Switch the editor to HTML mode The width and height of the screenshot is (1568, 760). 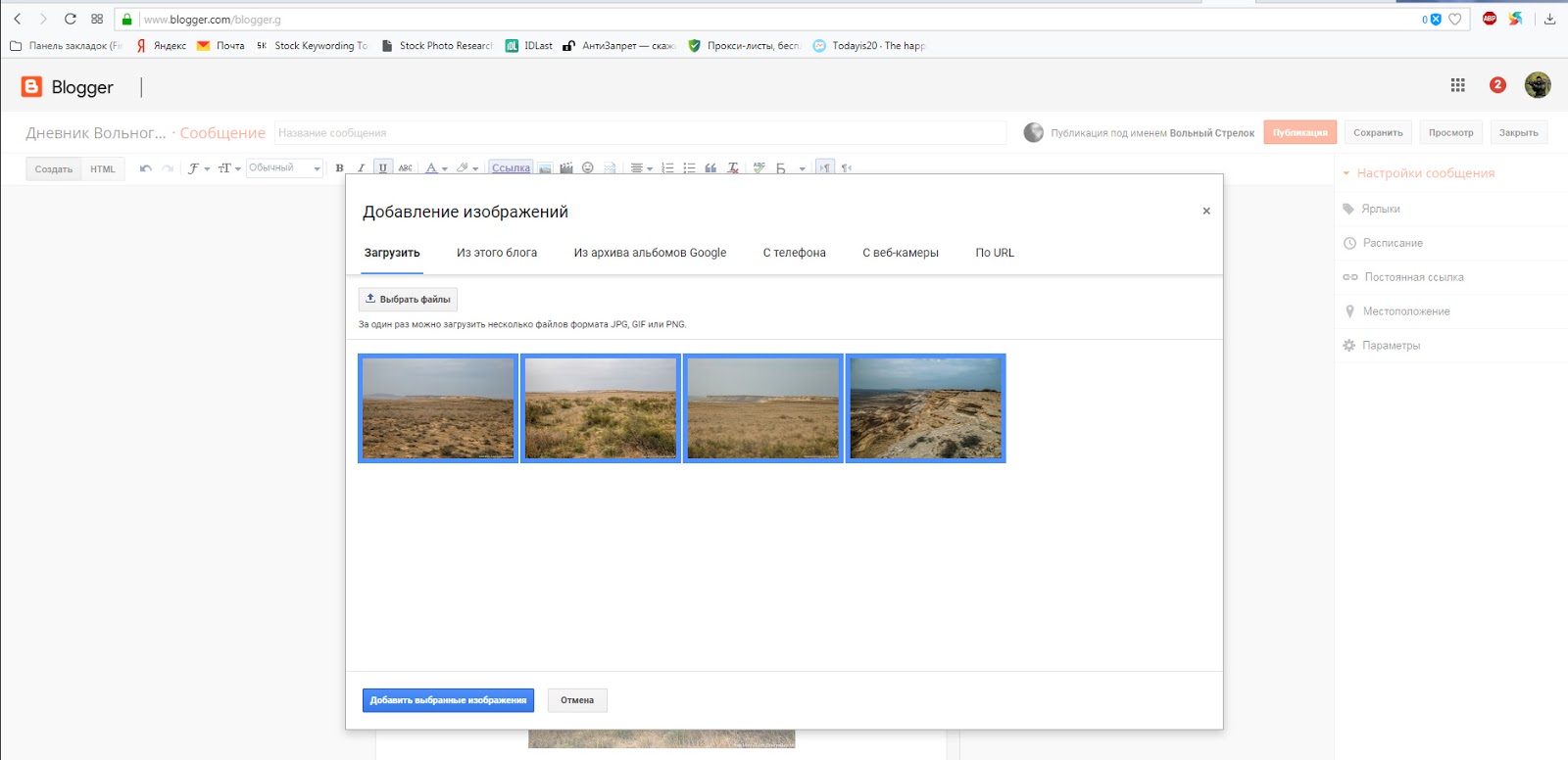click(x=103, y=169)
